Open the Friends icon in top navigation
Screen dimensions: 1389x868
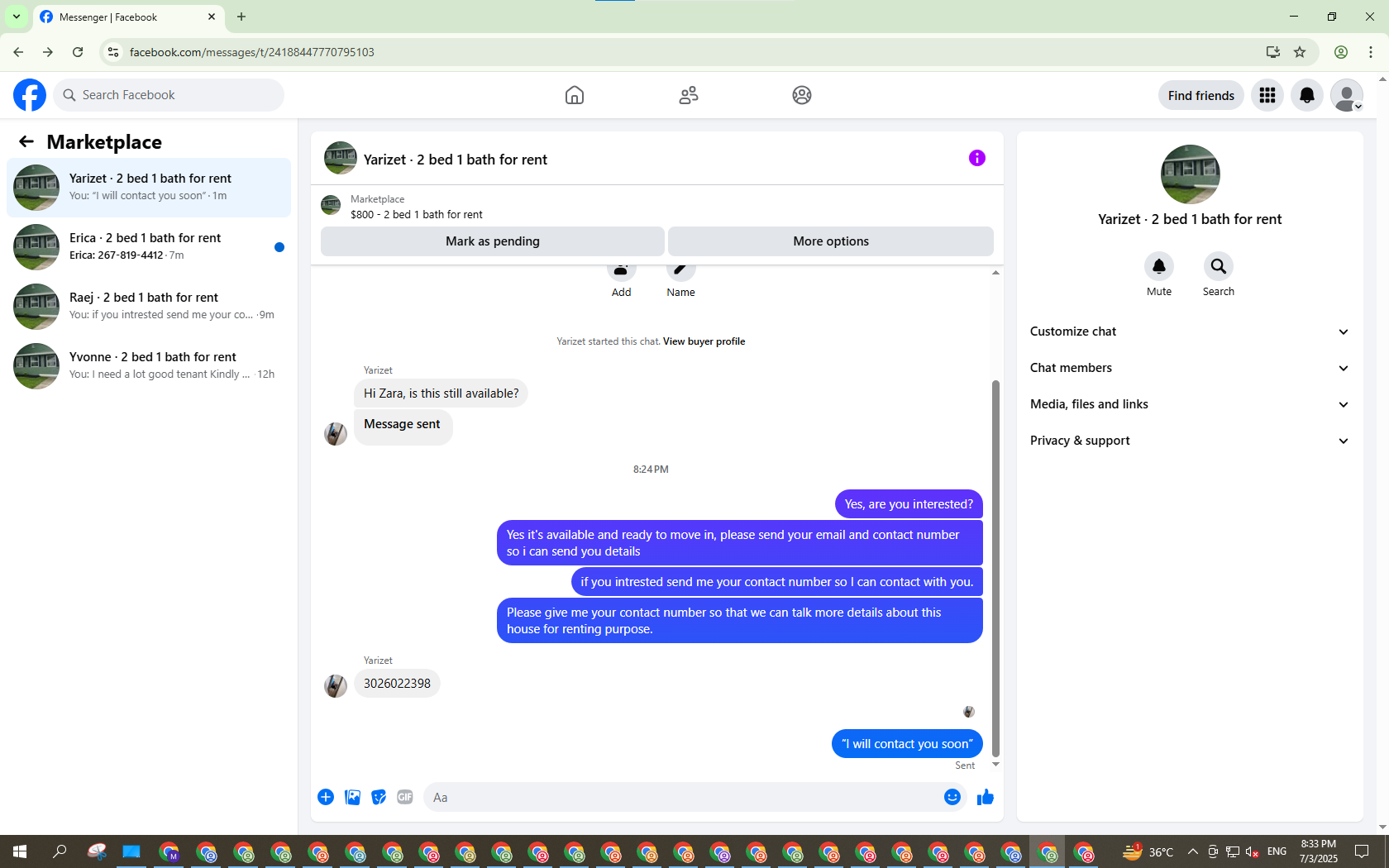pos(689,95)
